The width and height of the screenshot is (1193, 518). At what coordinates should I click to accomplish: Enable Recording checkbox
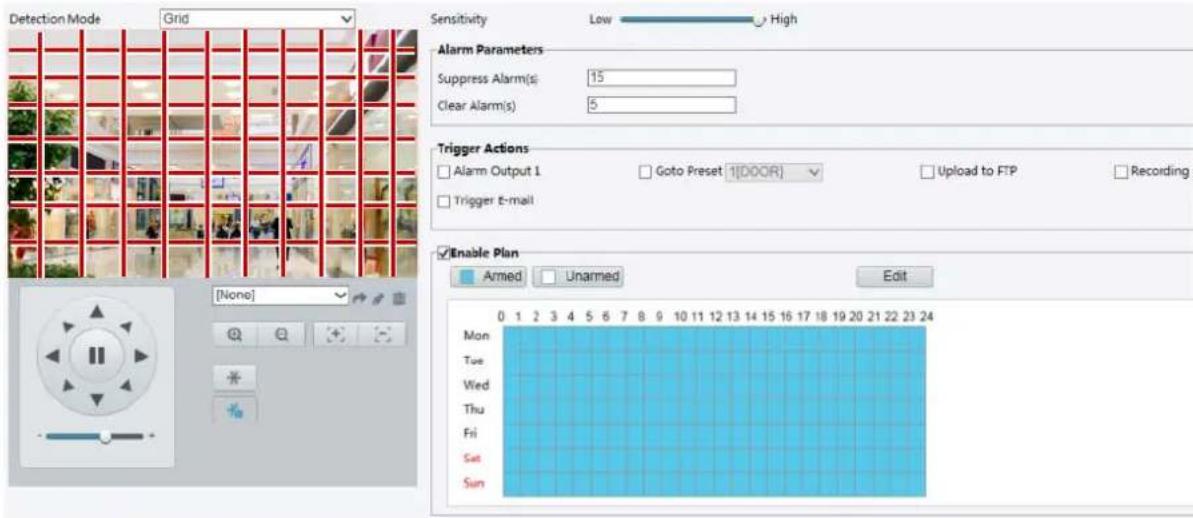(x=1120, y=172)
